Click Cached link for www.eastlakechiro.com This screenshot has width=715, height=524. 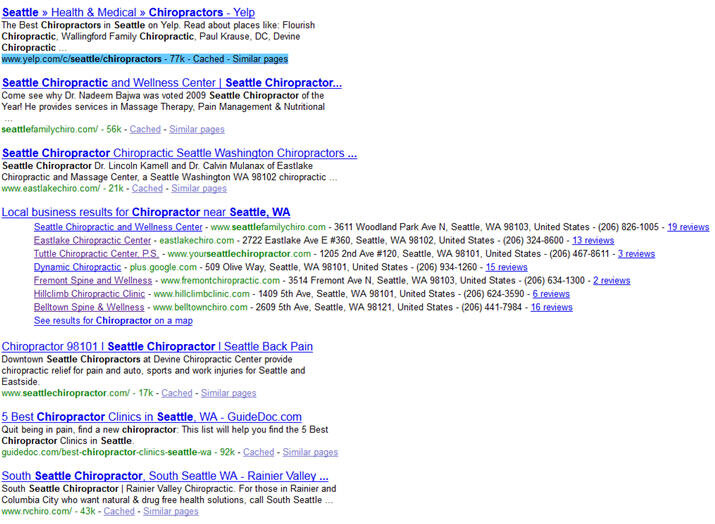pos(147,188)
